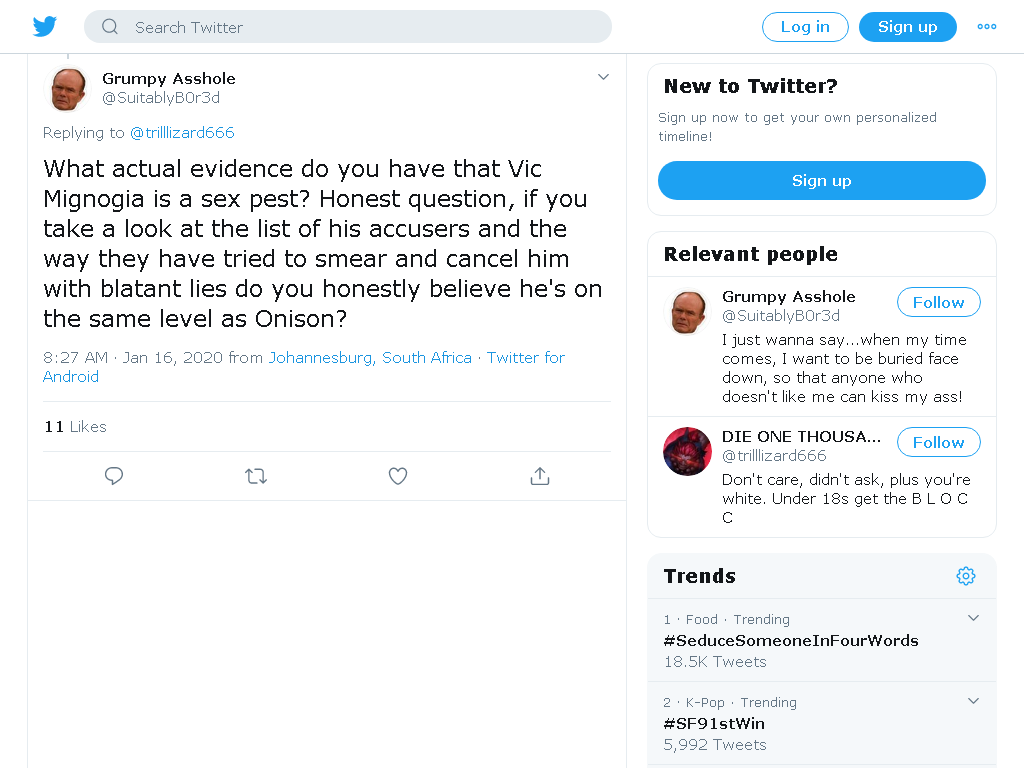Open the three-dots more menu
The image size is (1024, 768).
pos(986,27)
